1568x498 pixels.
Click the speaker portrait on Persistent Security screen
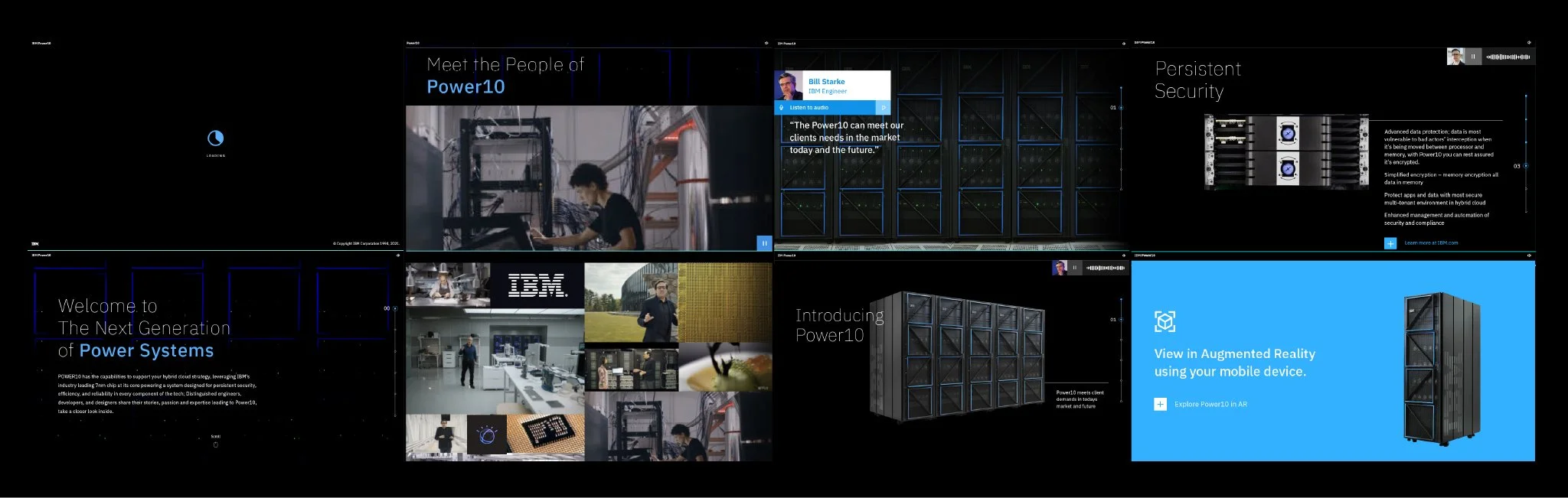(1455, 57)
